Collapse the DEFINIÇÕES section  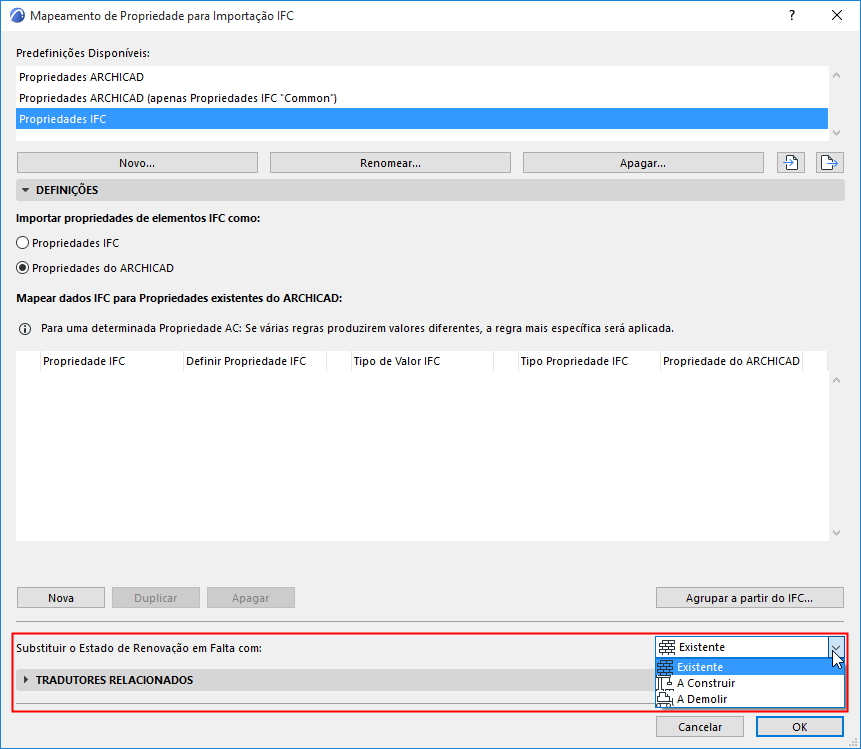tap(25, 190)
